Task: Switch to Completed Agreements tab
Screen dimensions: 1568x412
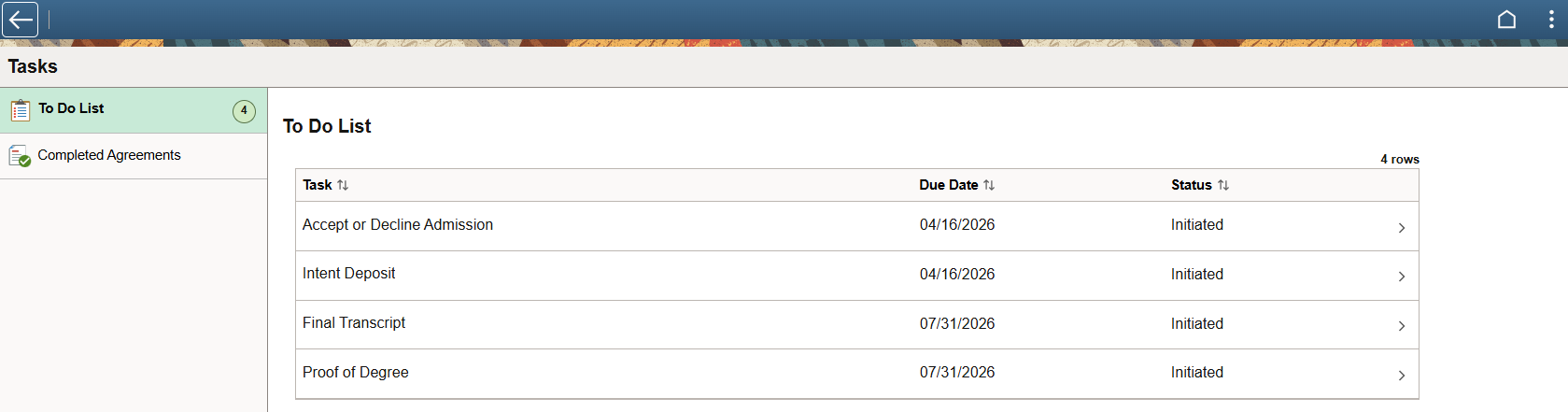Action: click(109, 155)
